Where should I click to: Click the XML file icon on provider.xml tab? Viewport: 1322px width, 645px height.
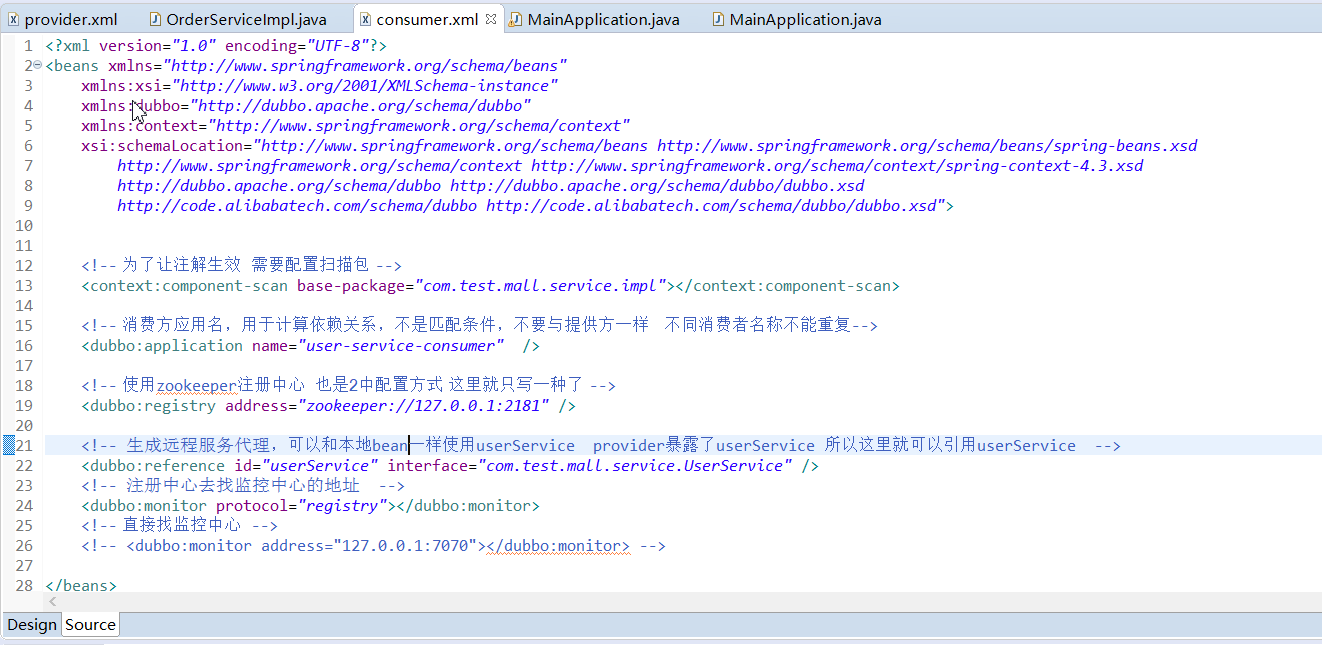tap(14, 19)
